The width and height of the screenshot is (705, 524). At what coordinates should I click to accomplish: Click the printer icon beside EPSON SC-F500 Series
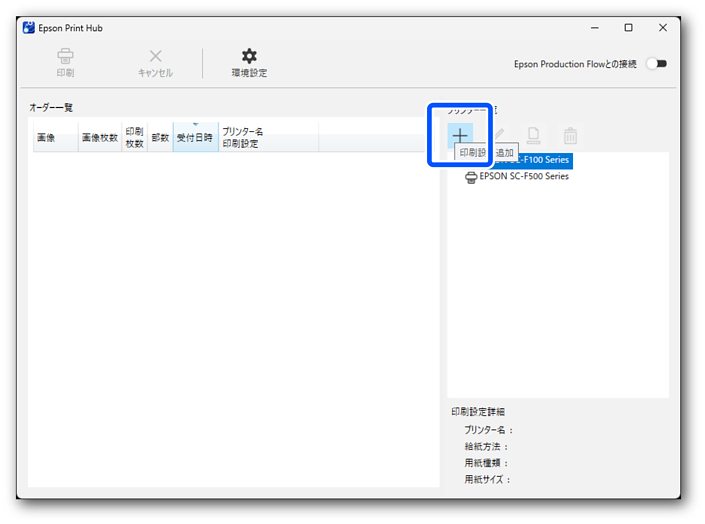pyautogui.click(x=471, y=177)
